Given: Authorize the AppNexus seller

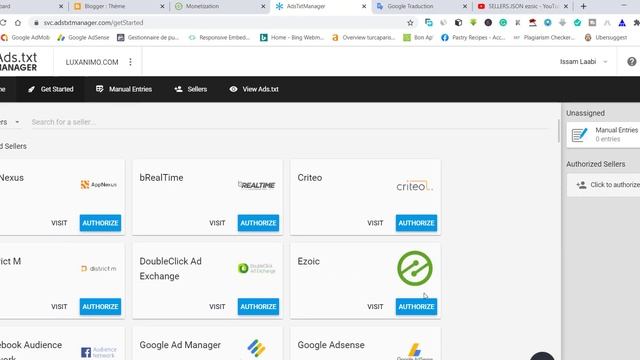Looking at the screenshot, I should coord(100,223).
